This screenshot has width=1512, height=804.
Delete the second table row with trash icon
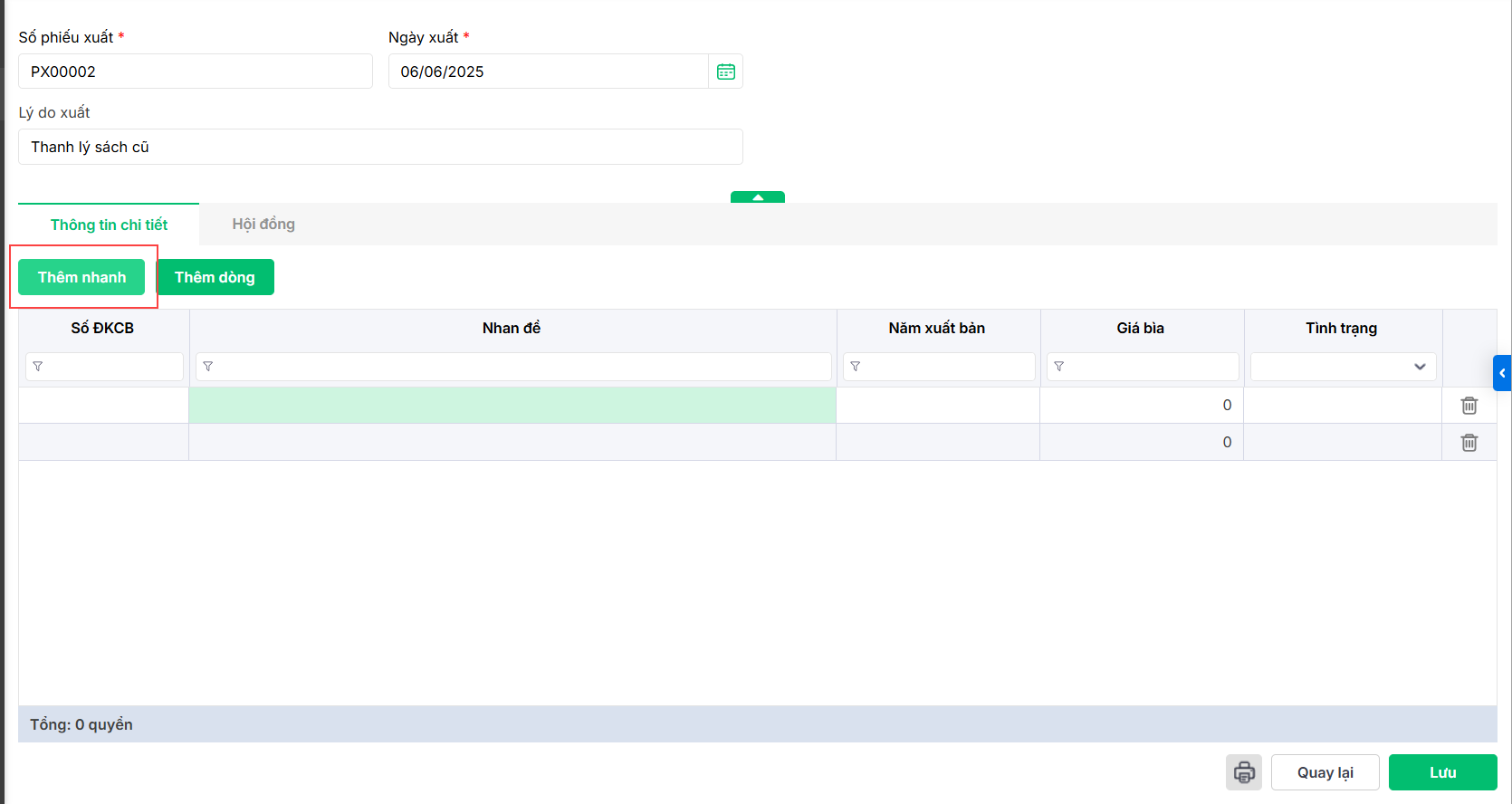click(x=1469, y=443)
